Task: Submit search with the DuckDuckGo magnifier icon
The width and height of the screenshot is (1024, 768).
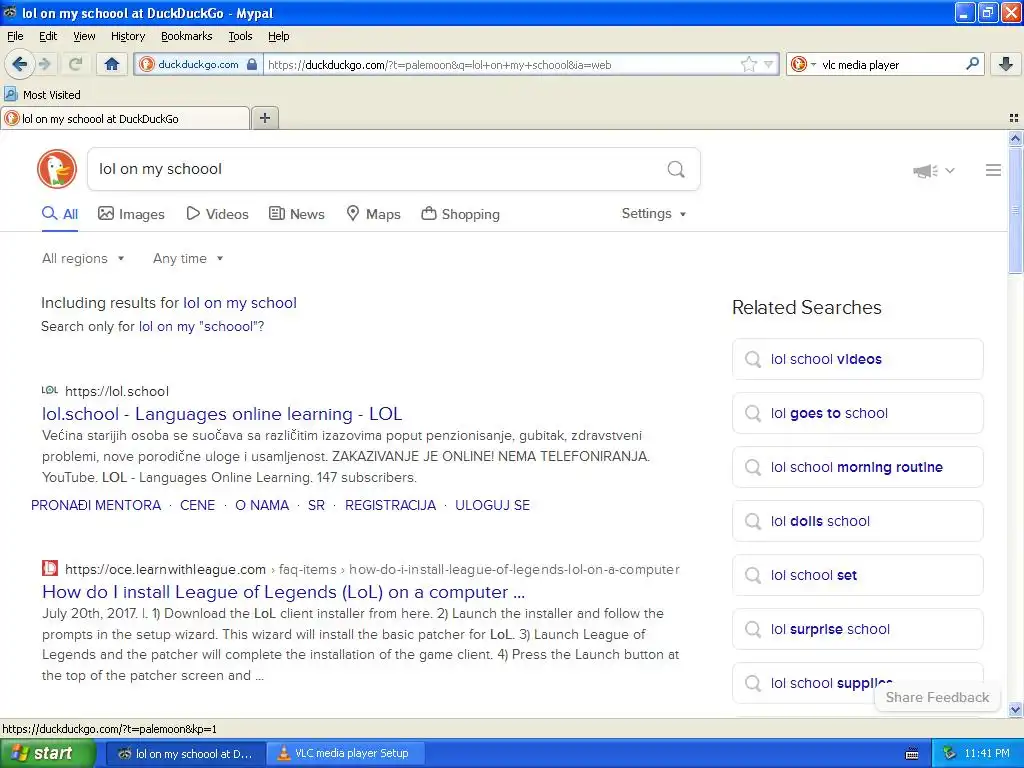Action: [x=676, y=170]
